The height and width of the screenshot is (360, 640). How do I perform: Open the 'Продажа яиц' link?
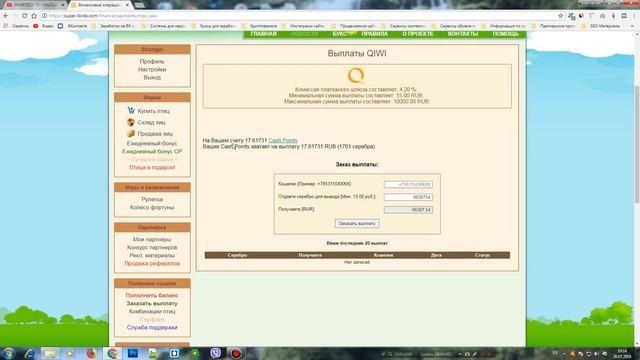[x=155, y=134]
